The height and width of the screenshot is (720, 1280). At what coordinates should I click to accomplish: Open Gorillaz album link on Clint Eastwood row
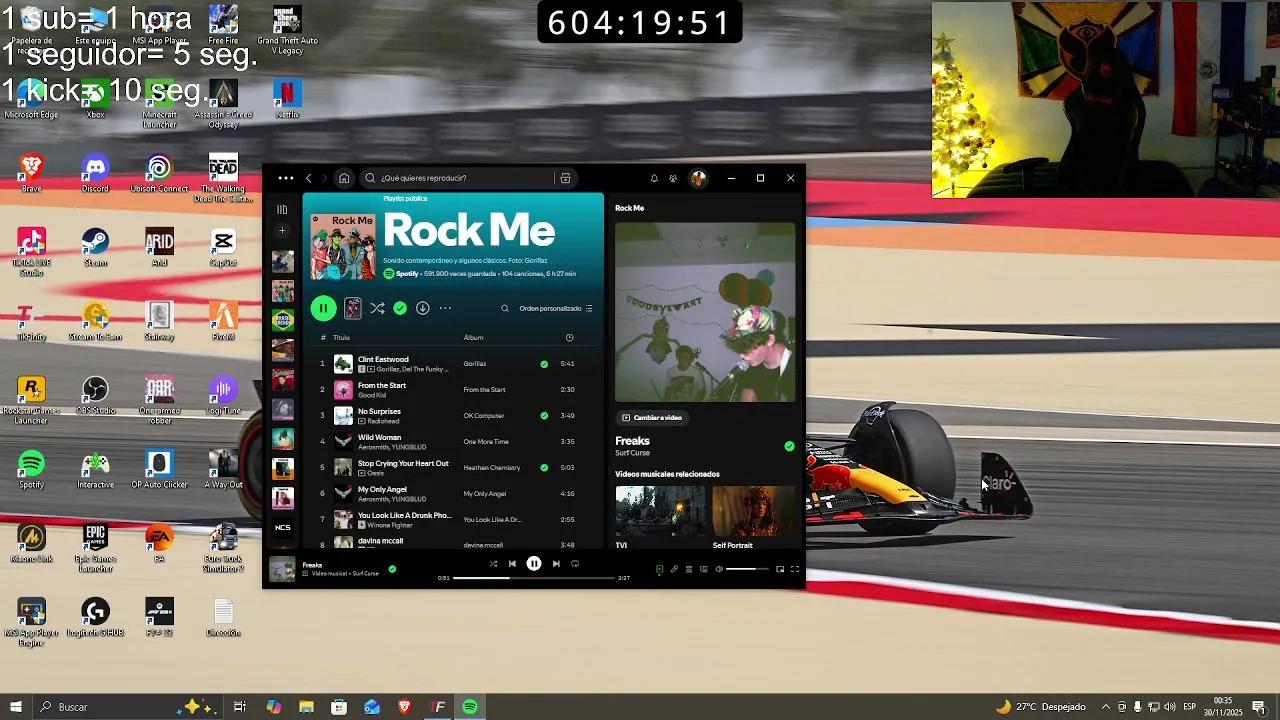point(475,364)
